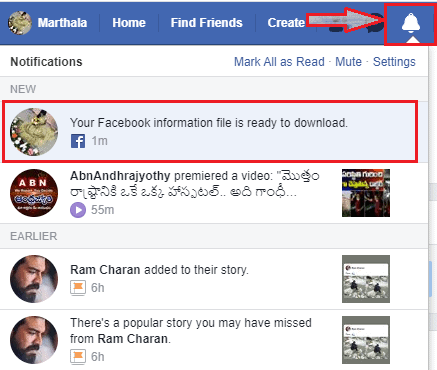437x370 pixels.
Task: Go to Marthala profile name link
Action: pos(62,23)
